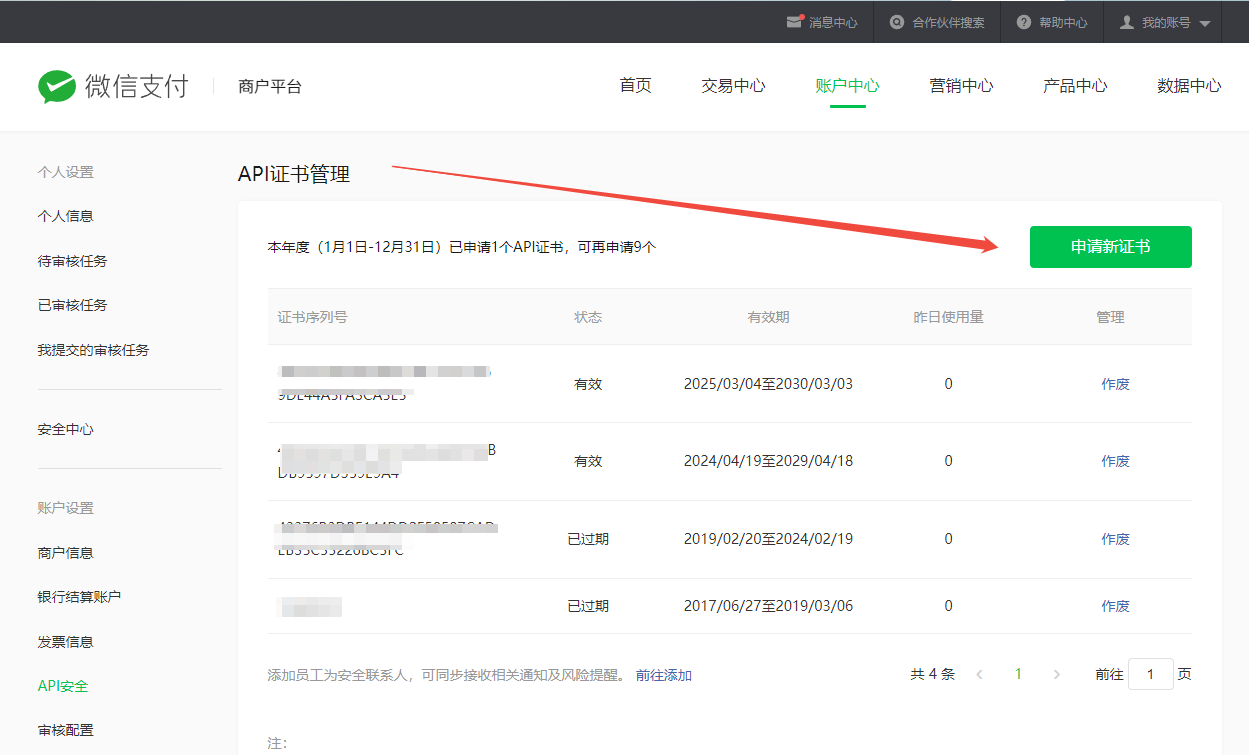Click the API证书管理 page heading
The image size is (1249, 755).
point(294,174)
